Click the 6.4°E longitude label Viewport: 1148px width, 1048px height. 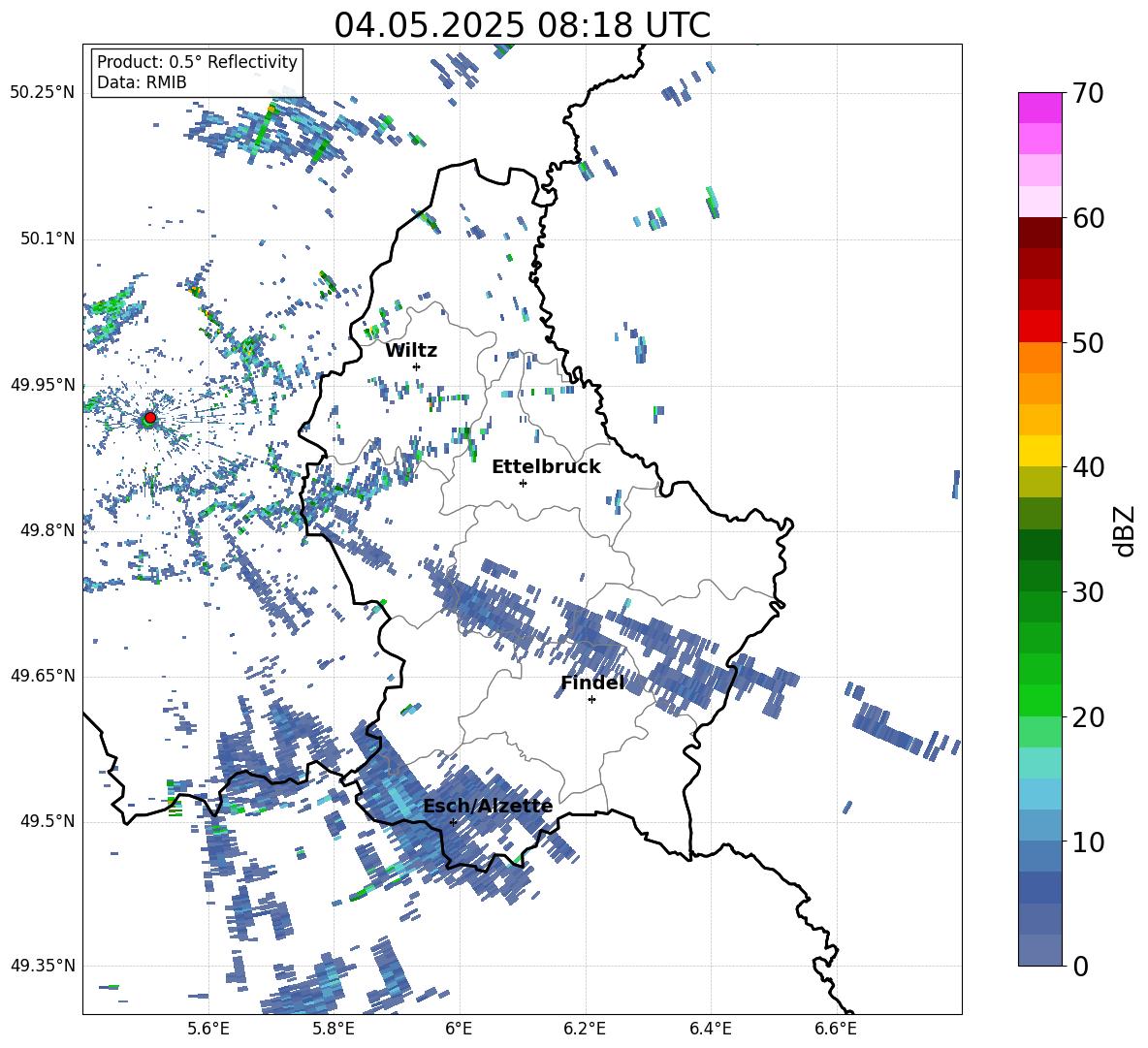(x=710, y=1029)
